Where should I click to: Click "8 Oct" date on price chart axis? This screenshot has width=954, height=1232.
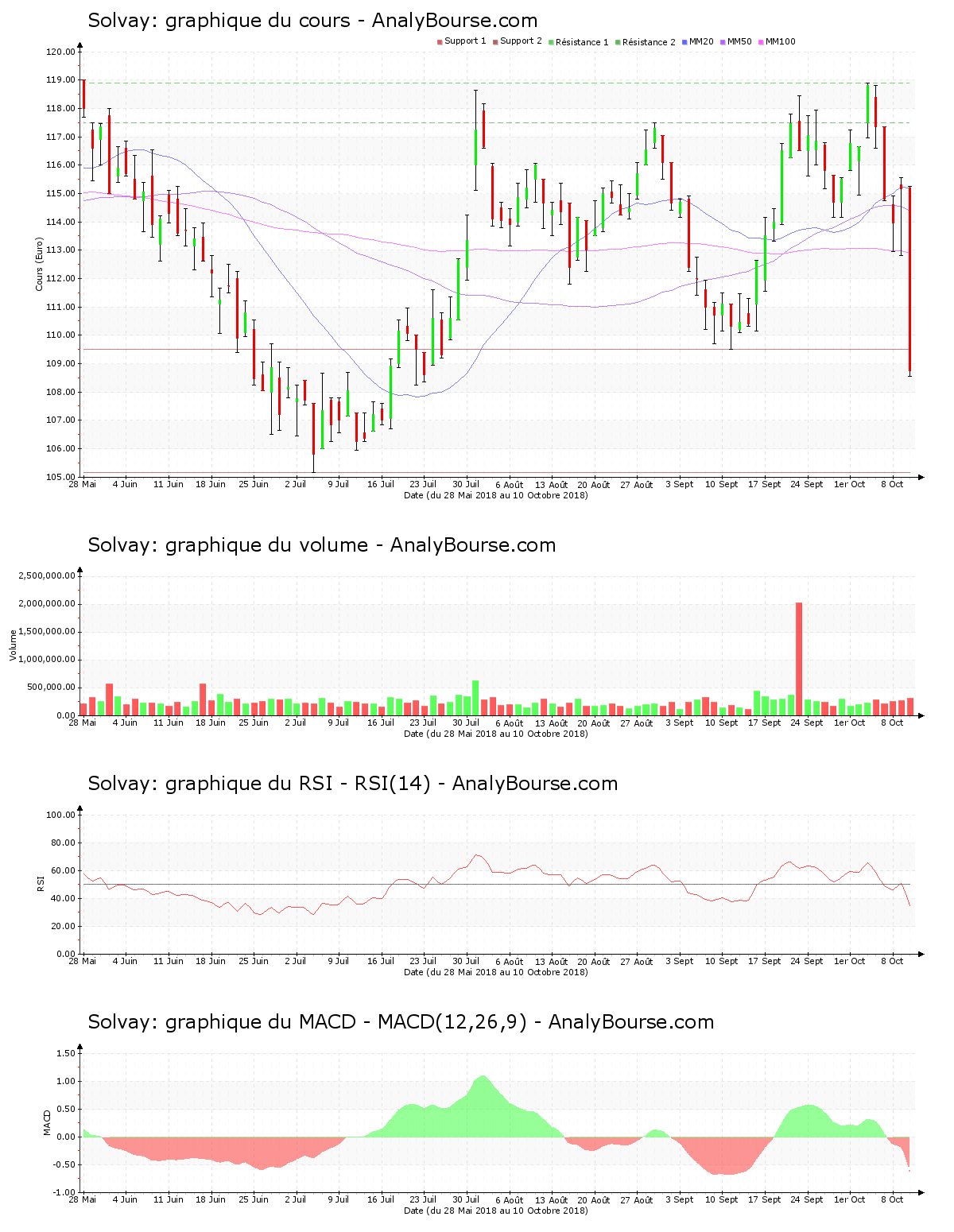pyautogui.click(x=892, y=484)
